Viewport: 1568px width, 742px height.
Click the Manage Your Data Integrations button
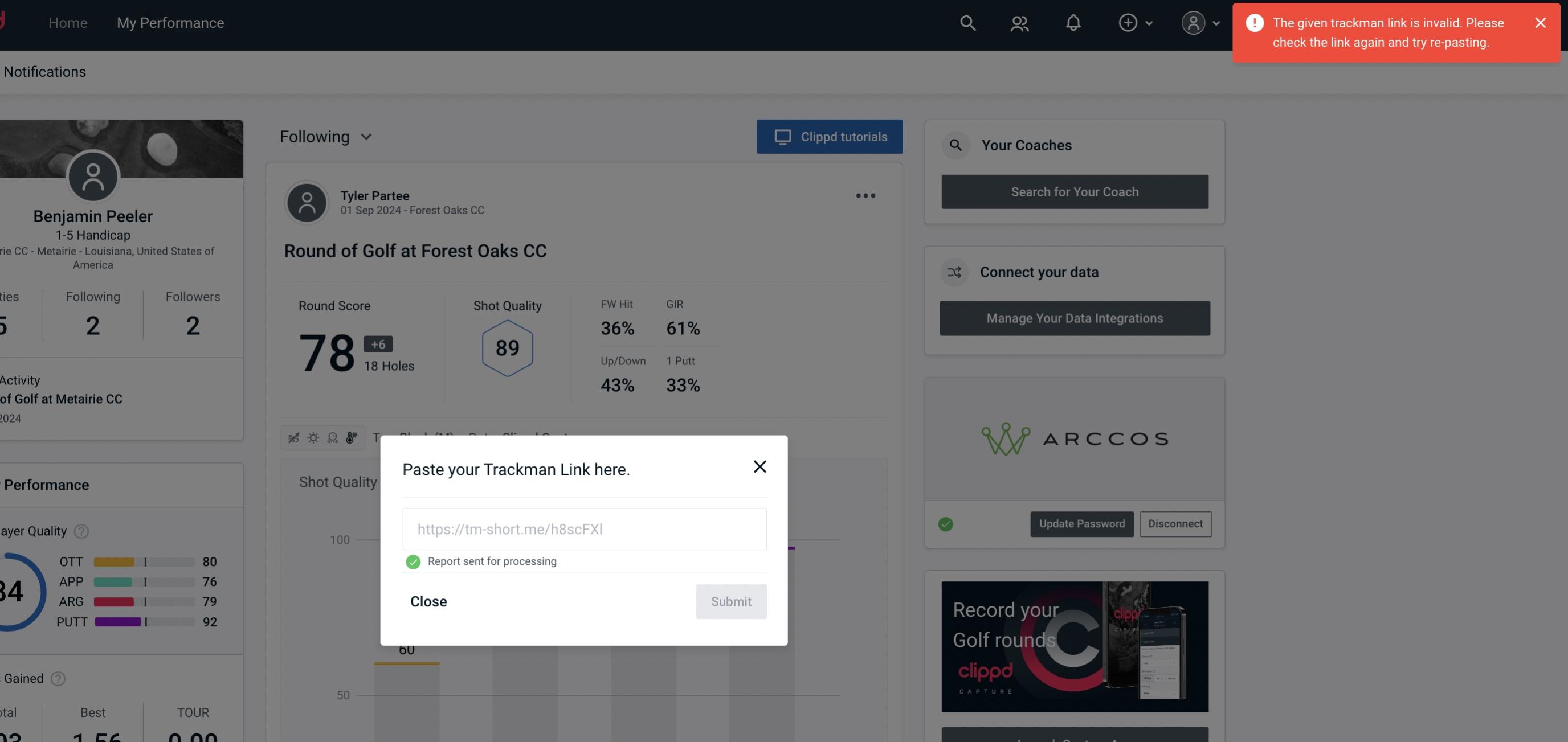[1075, 318]
